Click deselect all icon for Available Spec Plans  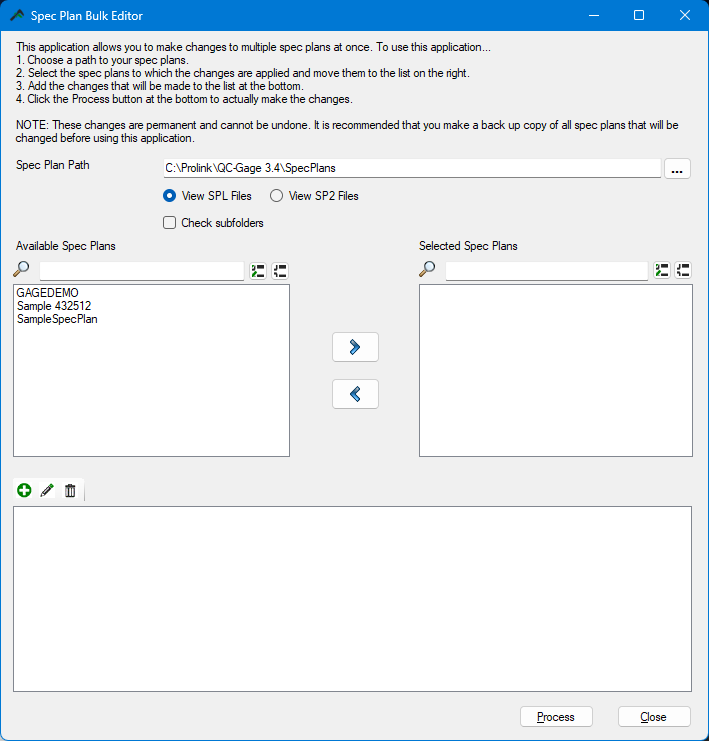[280, 270]
